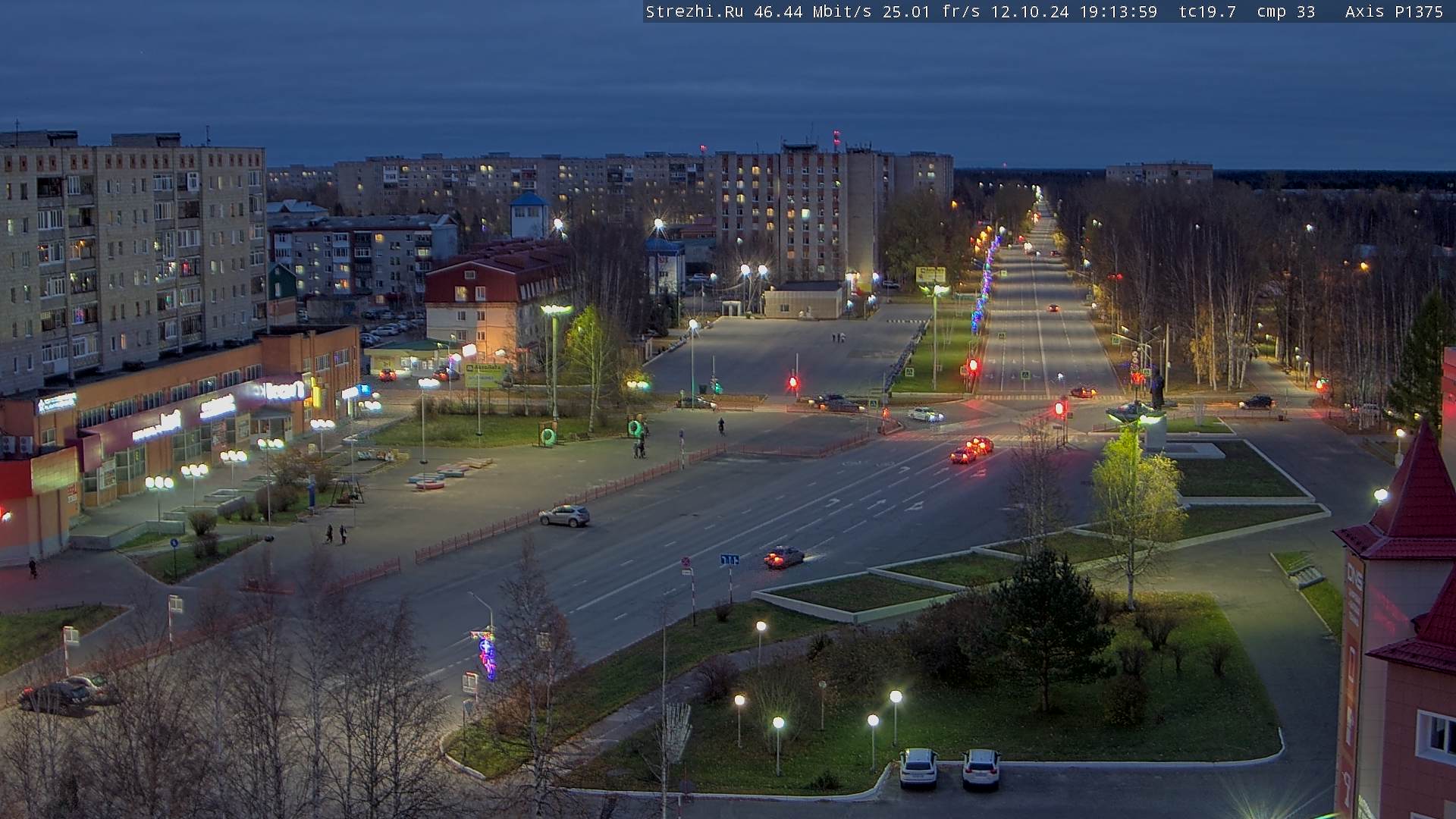This screenshot has width=1456, height=819.
Task: Select the "12.10.24" date stamp
Action: tap(1030, 11)
